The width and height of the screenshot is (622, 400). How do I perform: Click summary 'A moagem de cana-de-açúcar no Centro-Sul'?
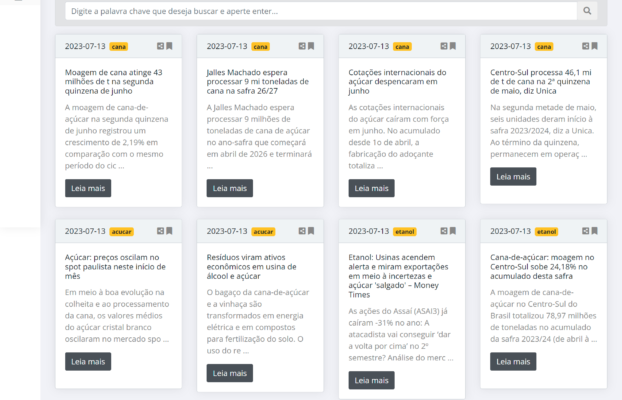point(543,315)
